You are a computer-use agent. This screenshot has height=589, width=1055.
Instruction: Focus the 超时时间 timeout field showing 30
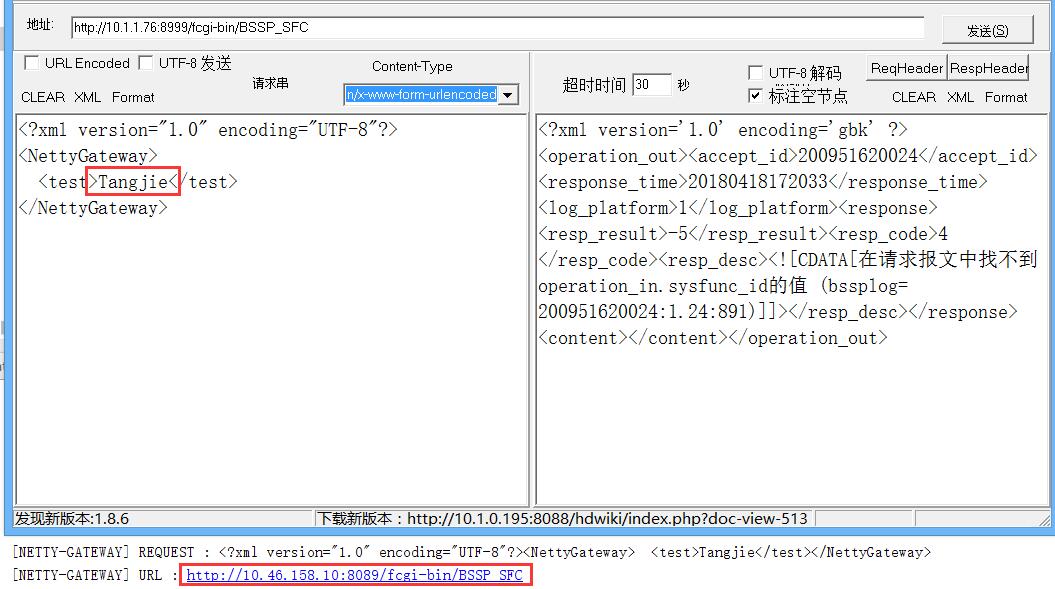pos(651,85)
